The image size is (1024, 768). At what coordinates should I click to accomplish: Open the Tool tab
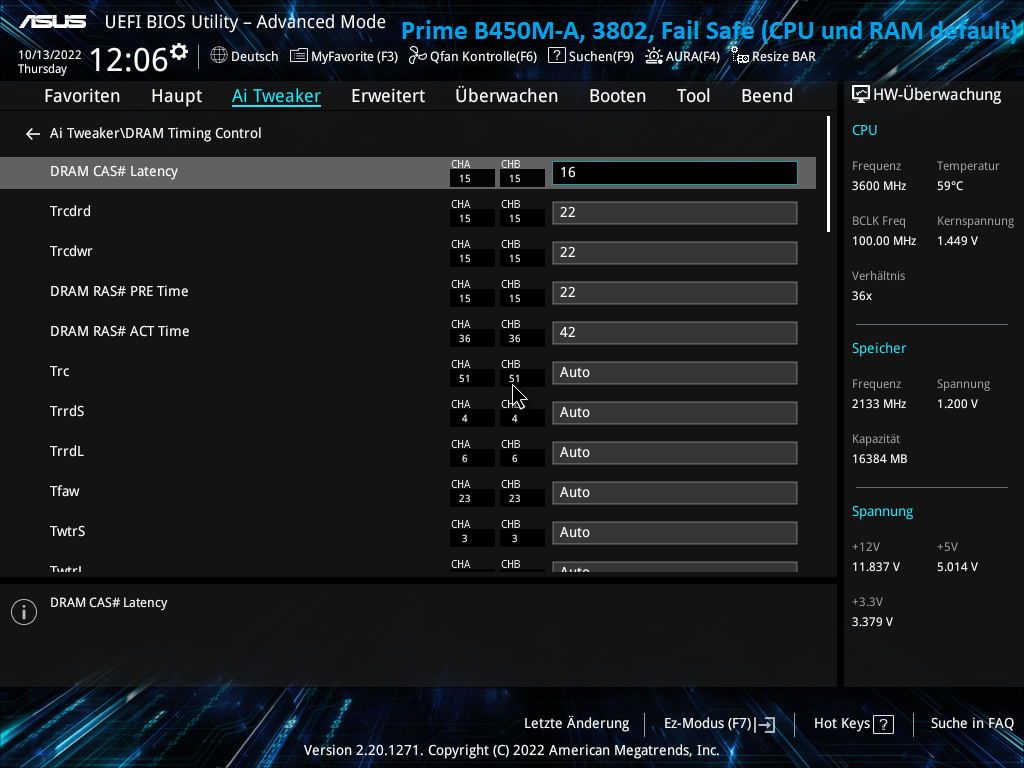pos(693,96)
